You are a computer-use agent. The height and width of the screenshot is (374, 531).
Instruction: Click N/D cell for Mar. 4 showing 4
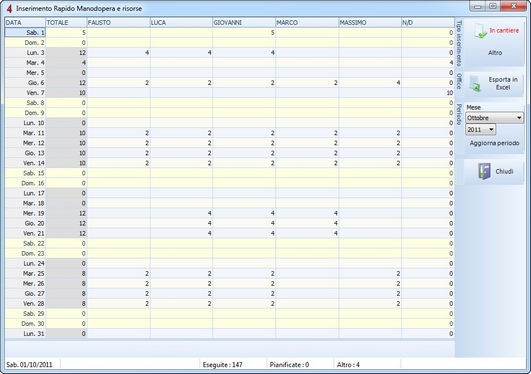[428, 63]
